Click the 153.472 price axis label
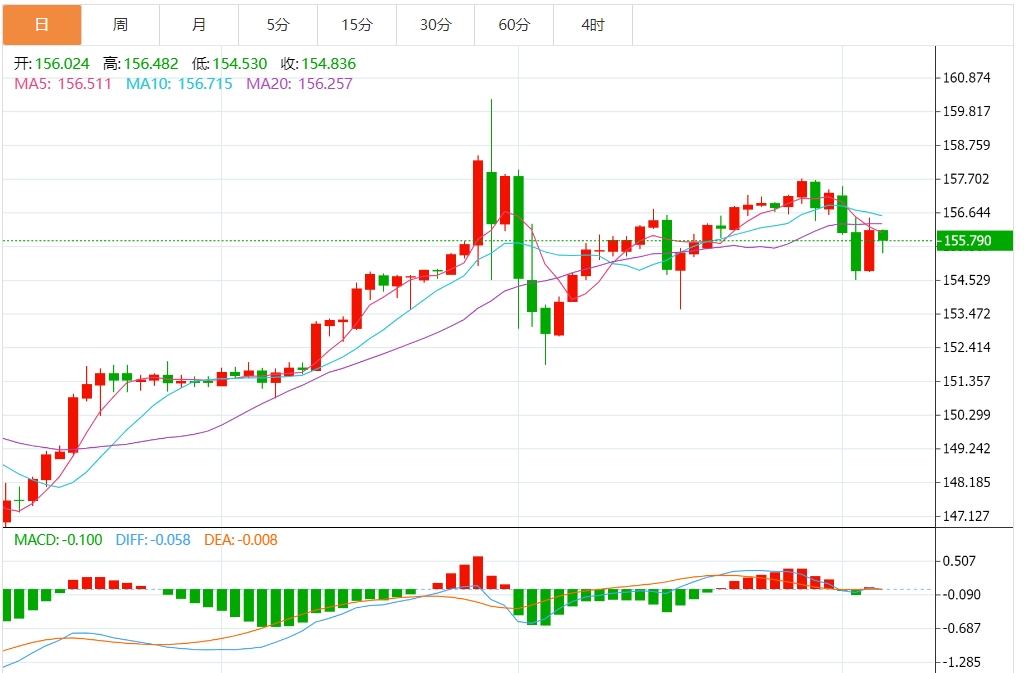This screenshot has height=673, width=1024. click(967, 313)
